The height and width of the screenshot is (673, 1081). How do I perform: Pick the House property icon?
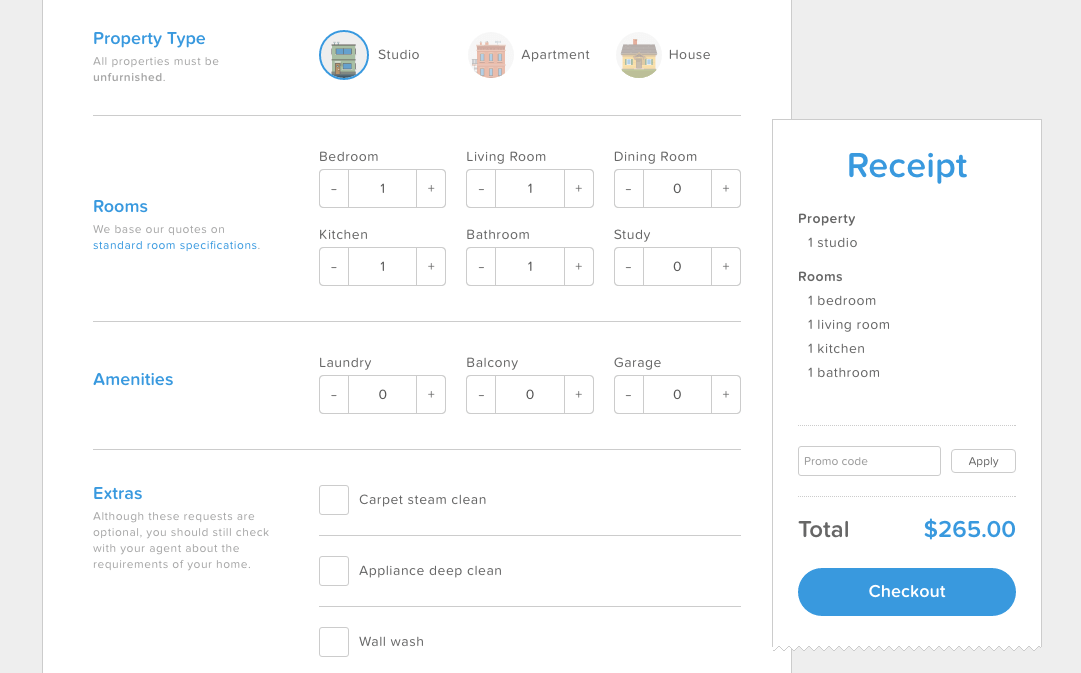point(639,55)
